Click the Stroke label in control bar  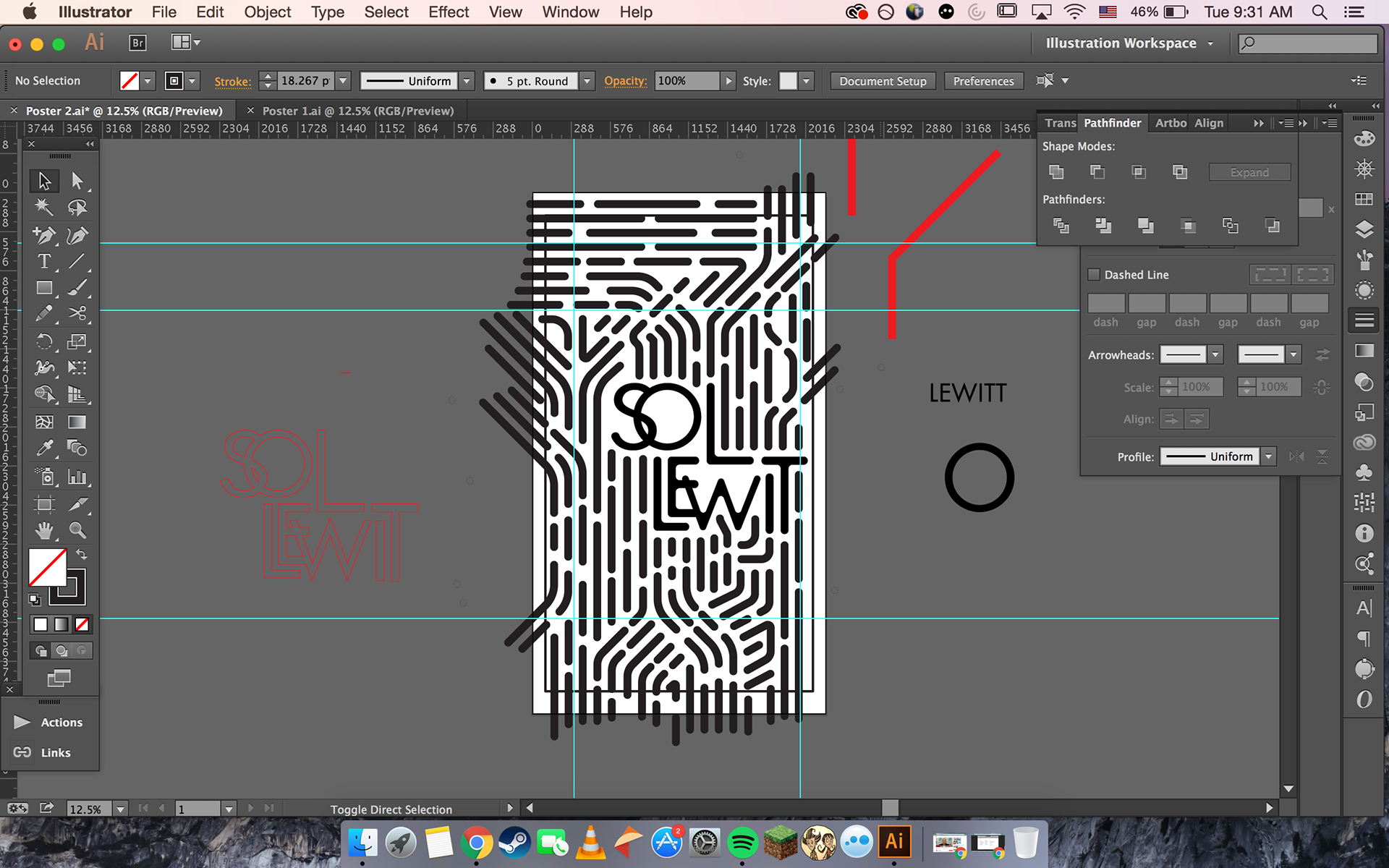(x=232, y=81)
